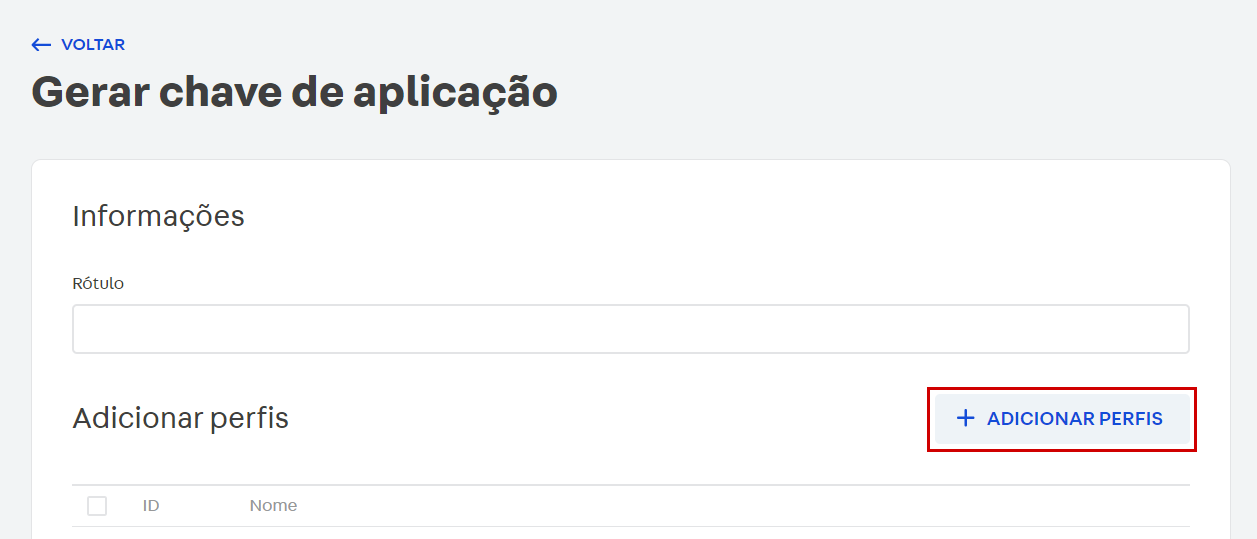Focus the Rótulo text input
Viewport: 1257px width, 539px height.
[x=630, y=329]
